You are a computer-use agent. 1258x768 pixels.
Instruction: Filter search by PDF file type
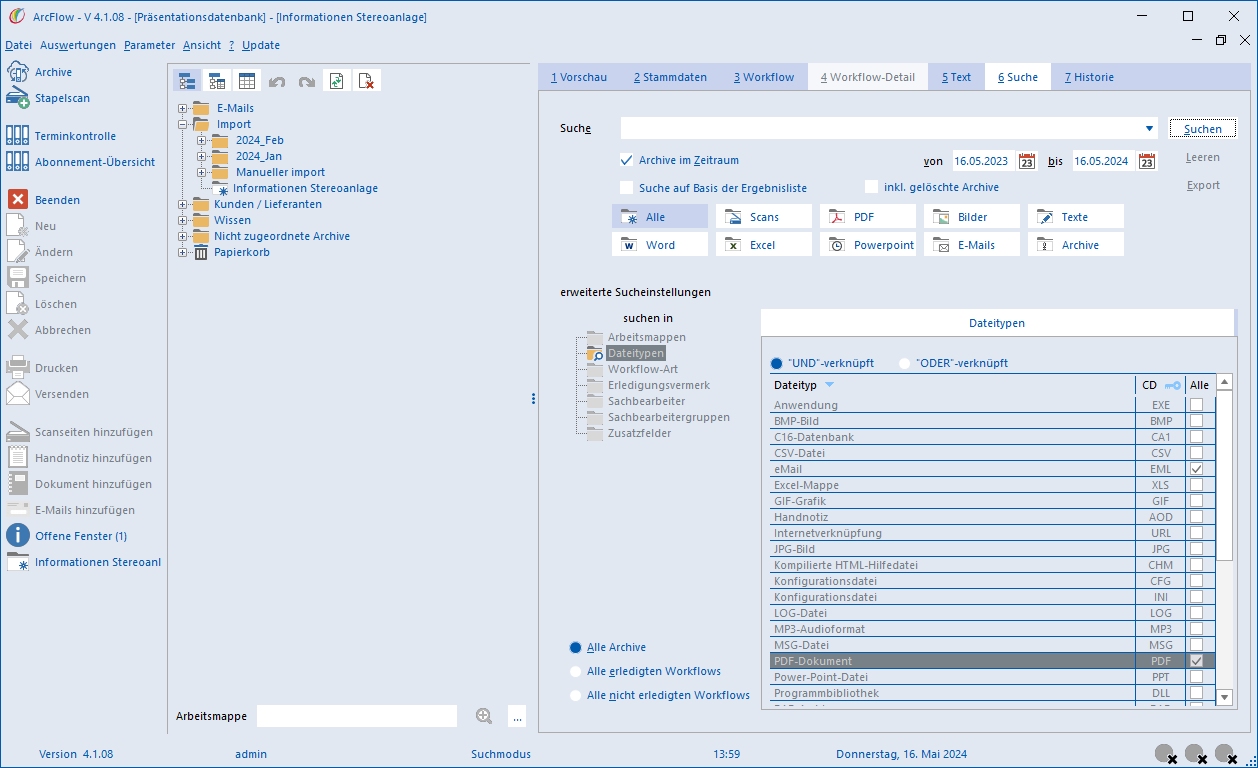868,217
